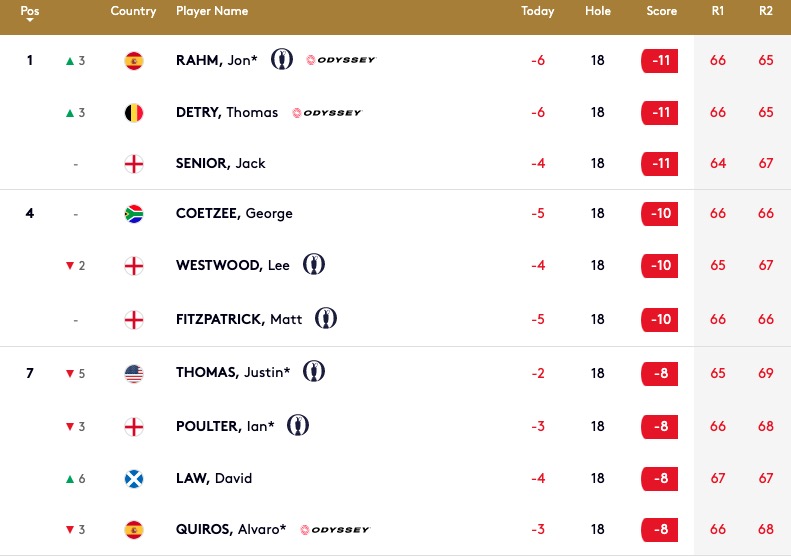Click the Today column header
This screenshot has width=791, height=556.
pos(538,12)
